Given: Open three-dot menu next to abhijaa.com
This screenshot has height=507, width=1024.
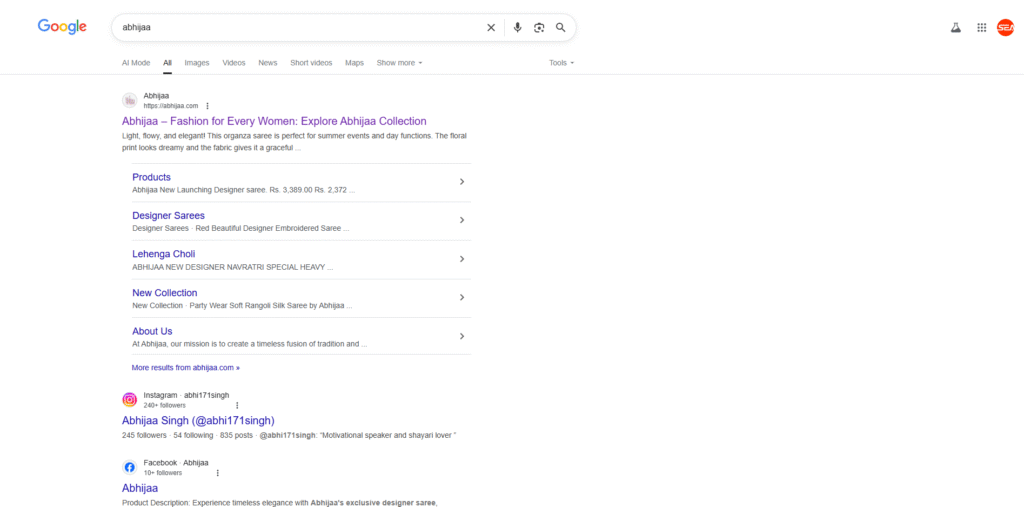Looking at the screenshot, I should 208,106.
